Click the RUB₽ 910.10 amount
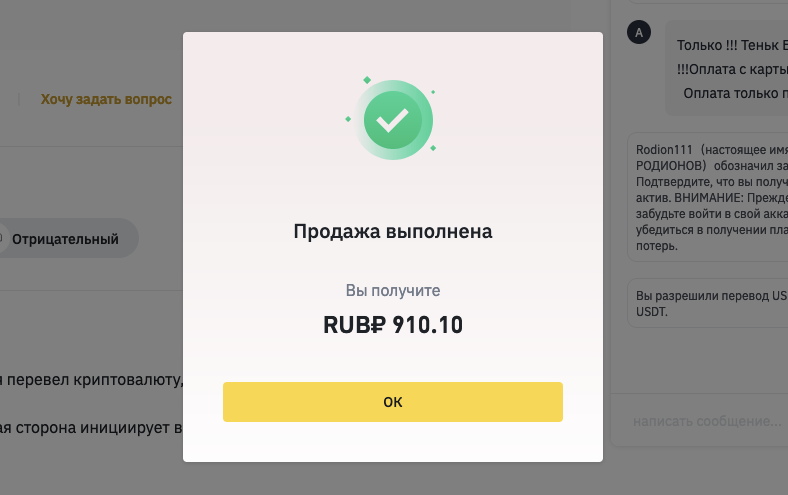 coord(392,325)
